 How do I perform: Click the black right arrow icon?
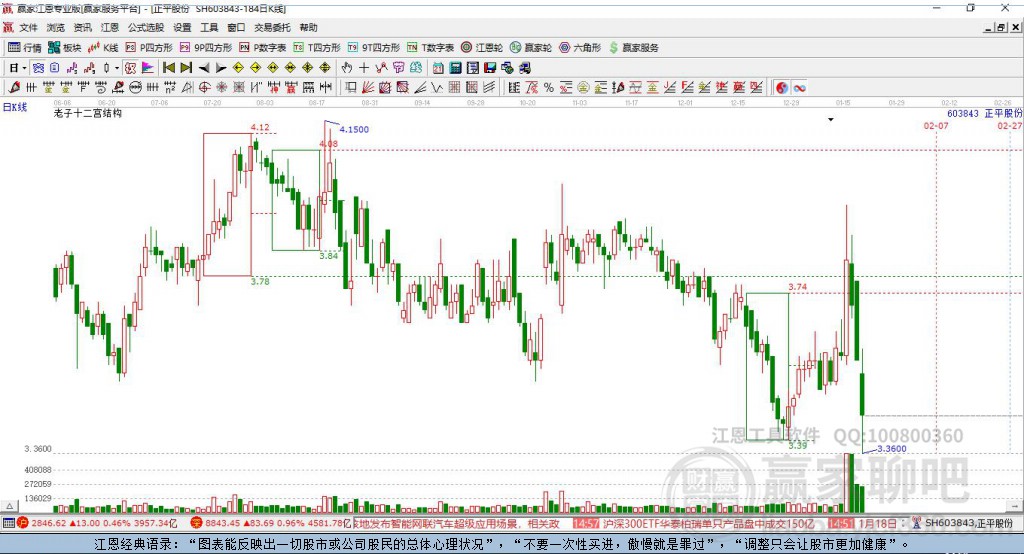tap(221, 68)
